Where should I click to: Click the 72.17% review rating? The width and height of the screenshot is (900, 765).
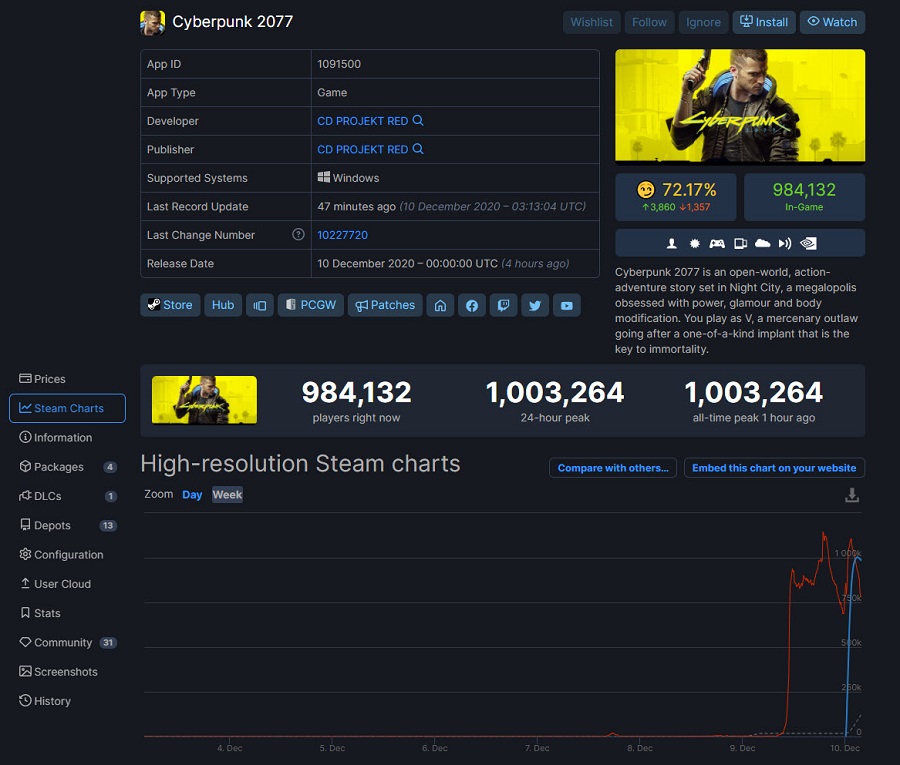point(689,189)
